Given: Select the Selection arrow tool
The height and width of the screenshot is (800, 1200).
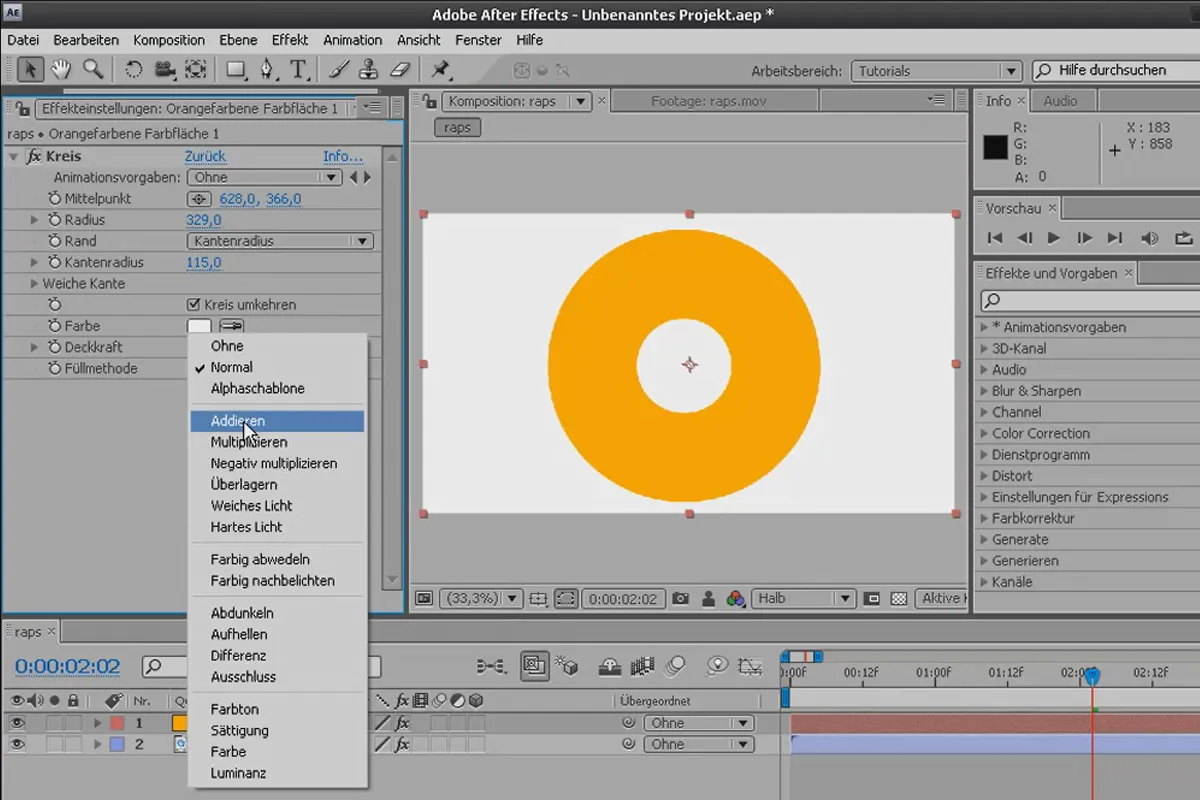Looking at the screenshot, I should coord(30,69).
